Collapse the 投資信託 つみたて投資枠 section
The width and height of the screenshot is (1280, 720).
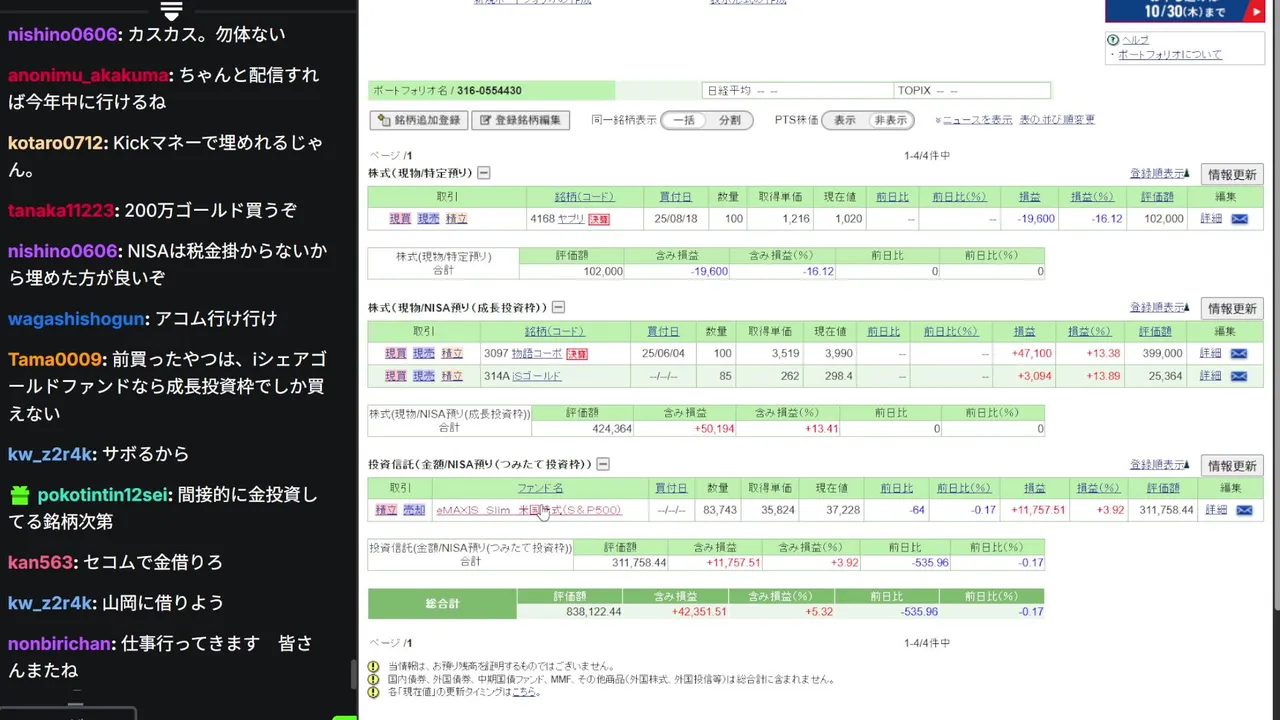603,465
